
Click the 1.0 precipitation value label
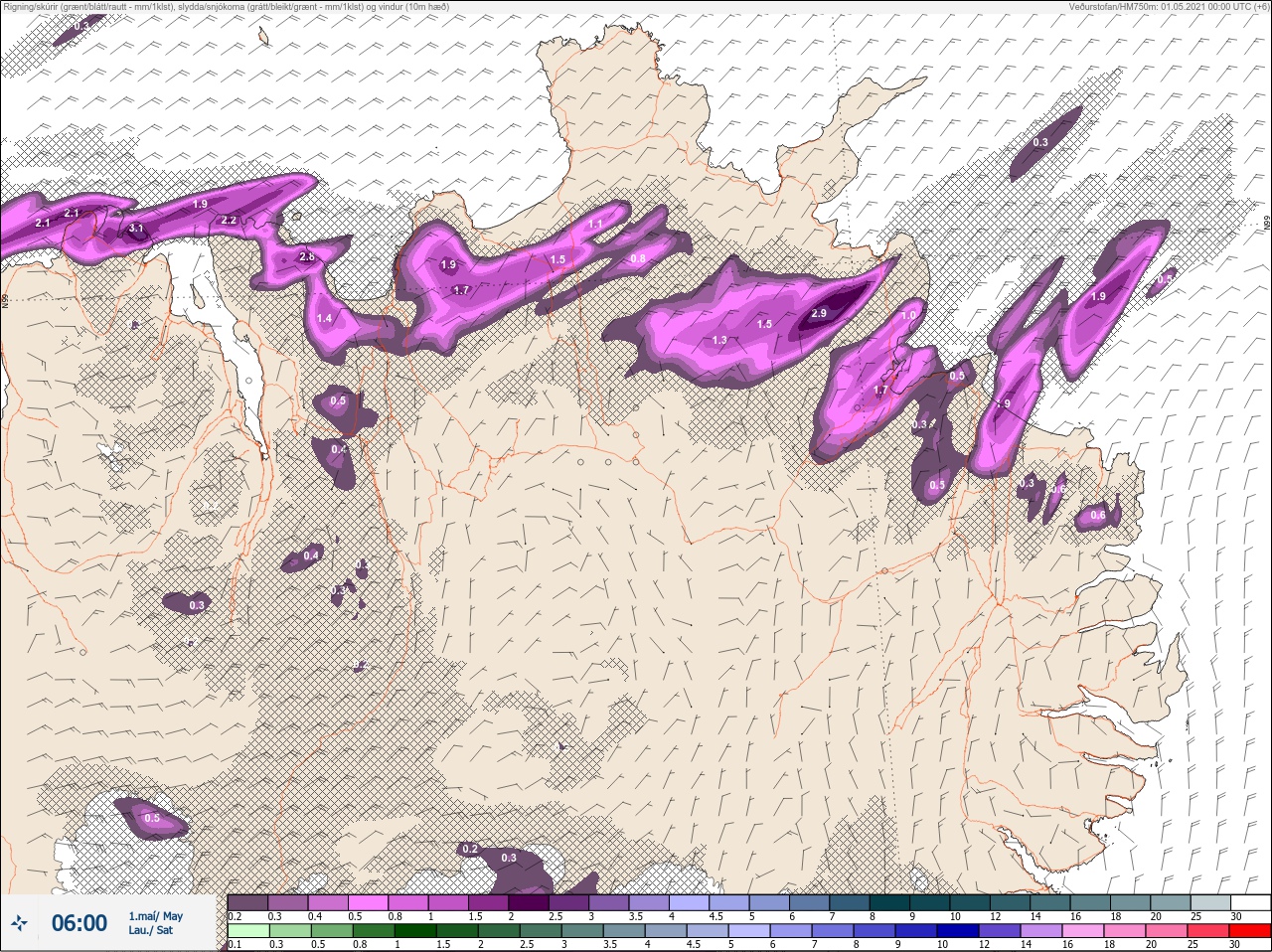pyautogui.click(x=908, y=315)
